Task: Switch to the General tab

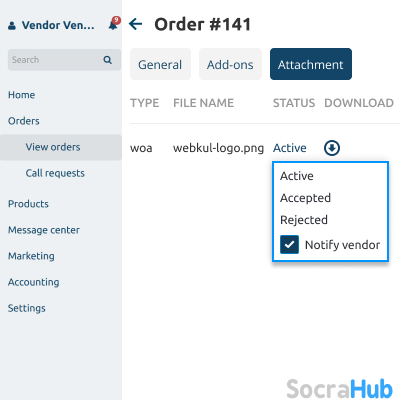Action: [160, 64]
